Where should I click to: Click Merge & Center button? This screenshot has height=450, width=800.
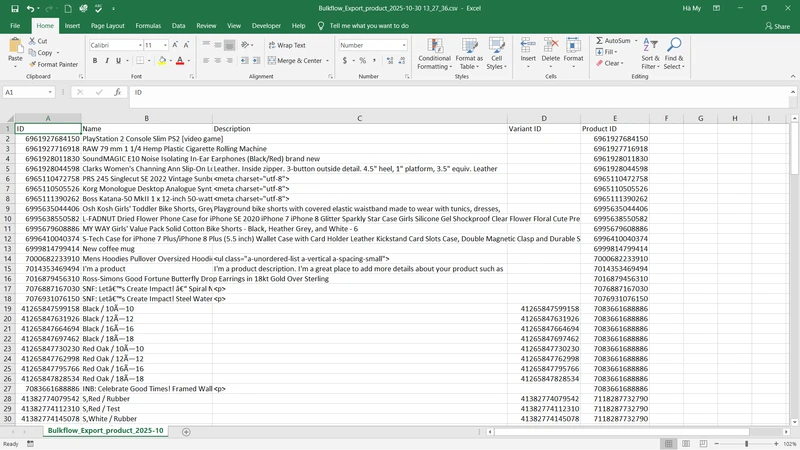[294, 61]
